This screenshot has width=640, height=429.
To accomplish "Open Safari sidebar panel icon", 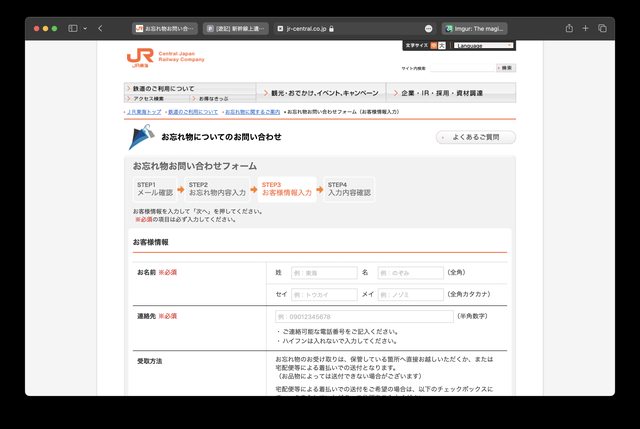I will (73, 28).
